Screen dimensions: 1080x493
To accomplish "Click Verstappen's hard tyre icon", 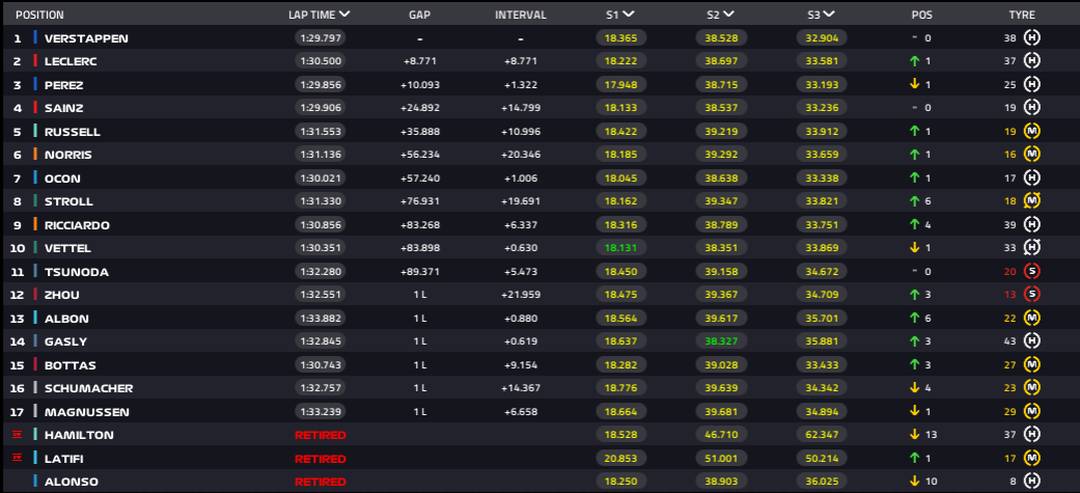I will (x=1031, y=38).
